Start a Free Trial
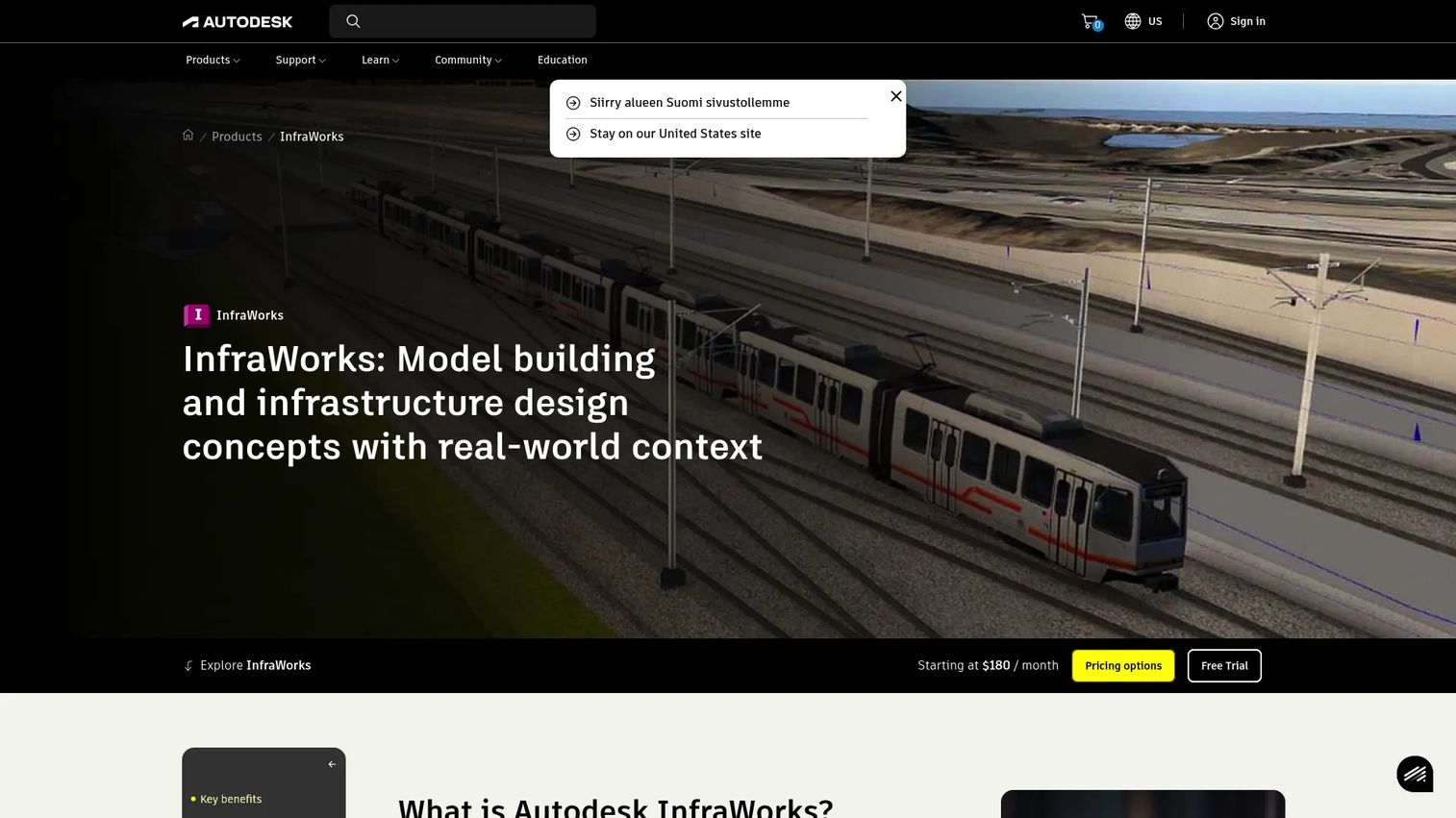 click(1224, 666)
